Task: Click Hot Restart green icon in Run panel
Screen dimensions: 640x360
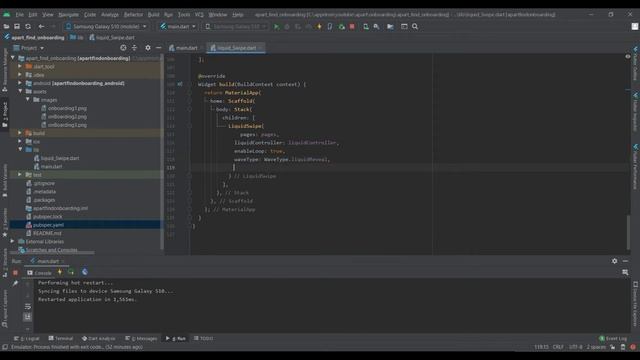Action: tap(71, 272)
